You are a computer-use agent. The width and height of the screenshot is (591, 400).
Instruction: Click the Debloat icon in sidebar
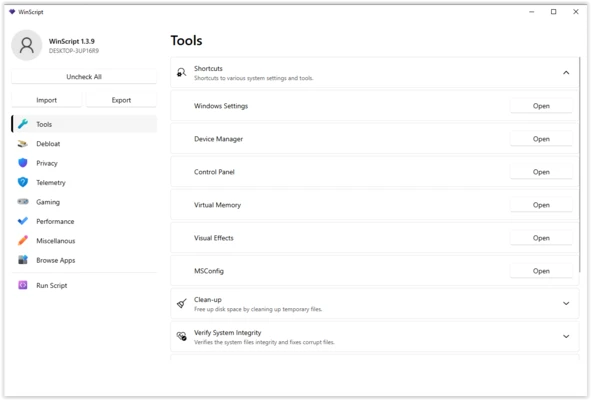pos(23,144)
